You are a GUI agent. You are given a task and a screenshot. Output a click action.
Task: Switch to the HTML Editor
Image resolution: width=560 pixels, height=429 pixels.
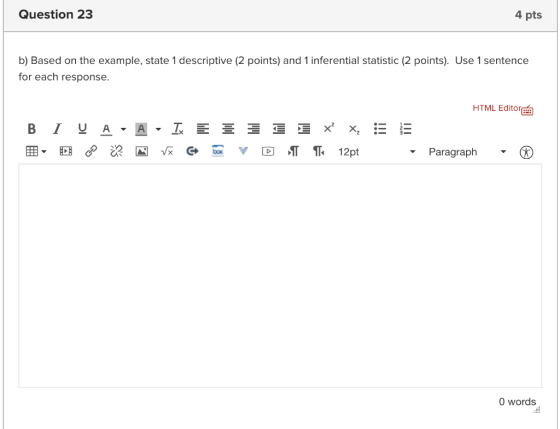496,108
